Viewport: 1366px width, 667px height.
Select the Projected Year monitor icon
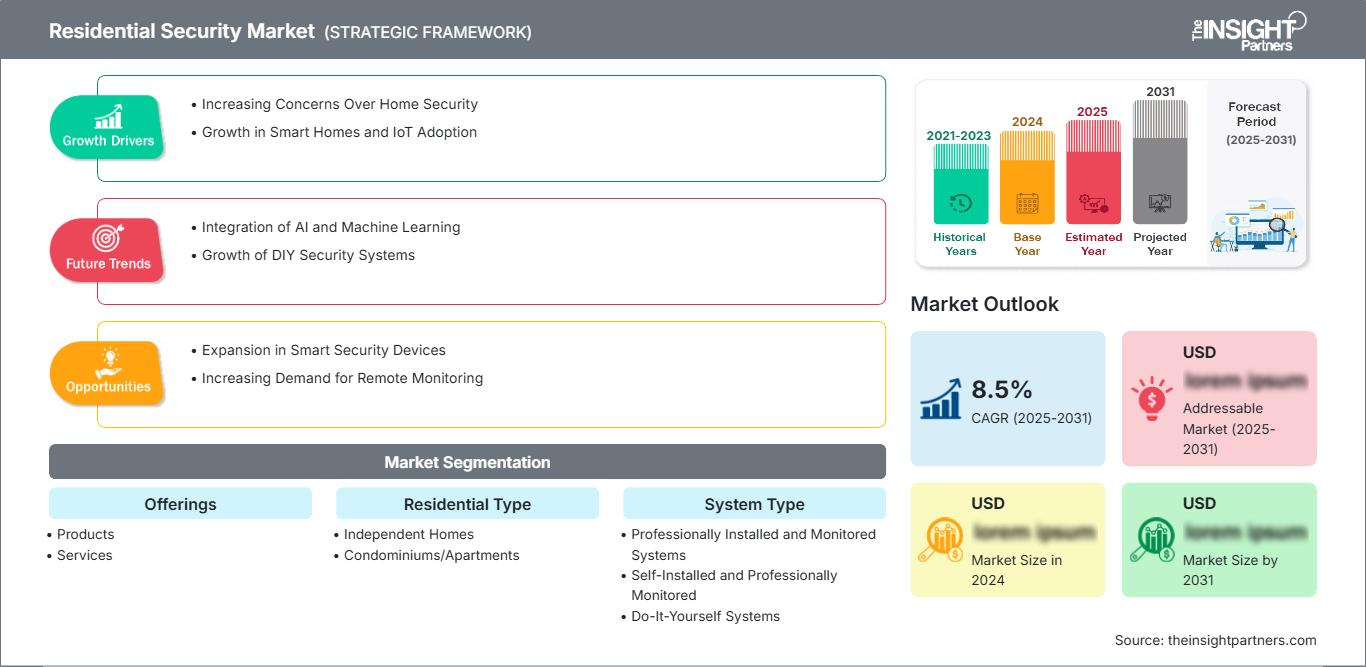tap(1159, 203)
